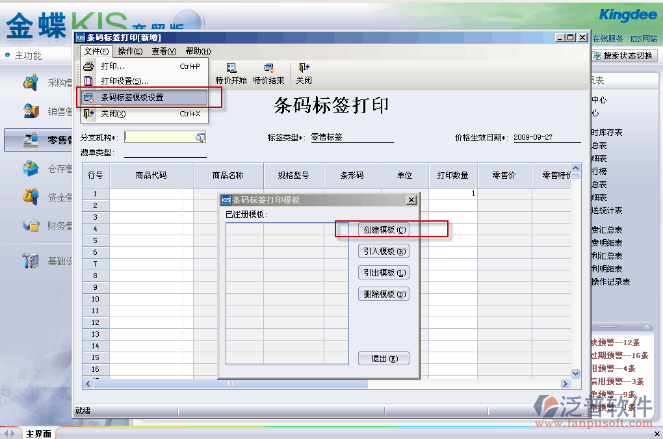
Task: Click the 特价结束 toolbar icon
Action: click(269, 68)
